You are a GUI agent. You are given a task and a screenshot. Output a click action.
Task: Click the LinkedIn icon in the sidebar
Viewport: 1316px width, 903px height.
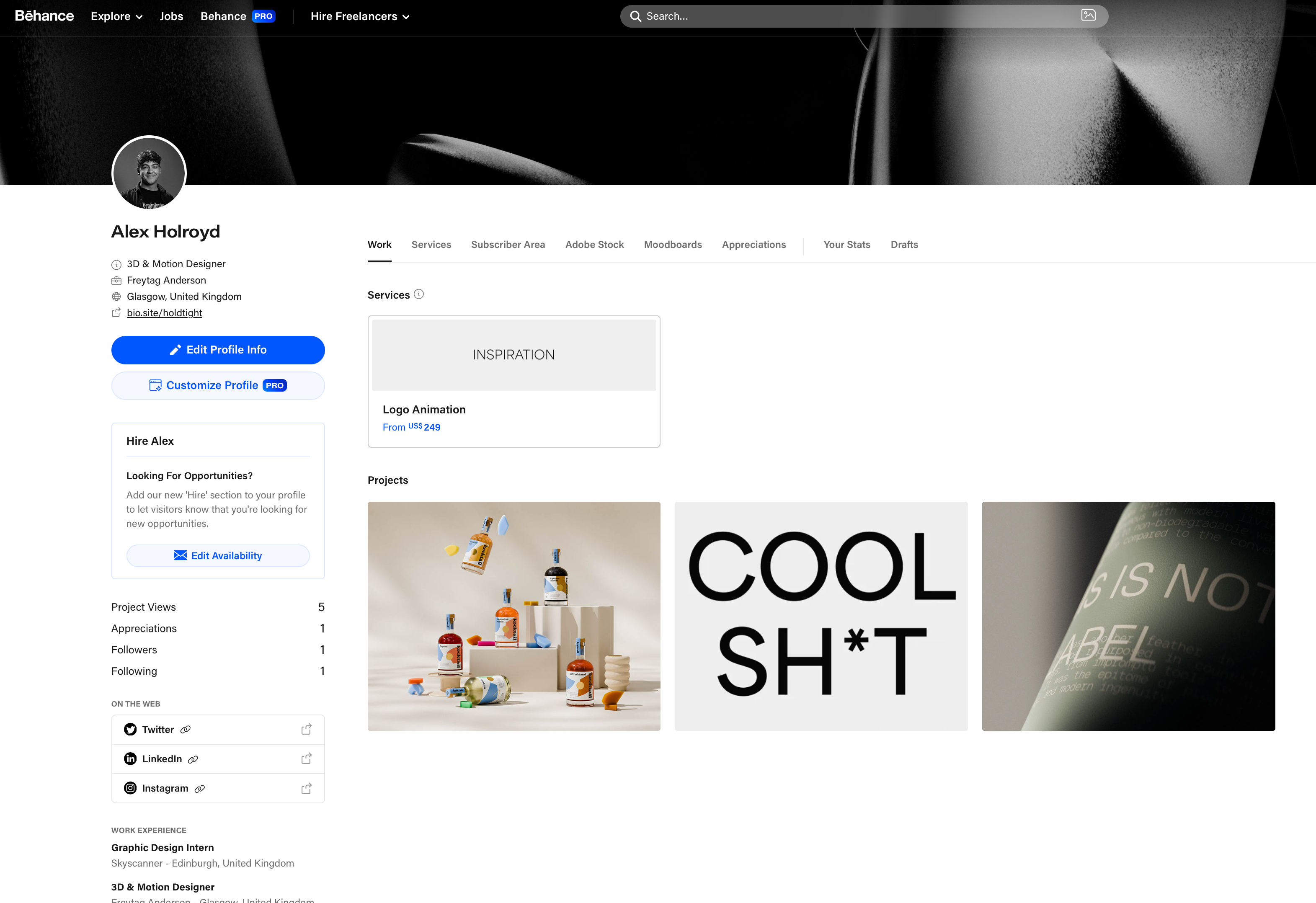pos(130,759)
